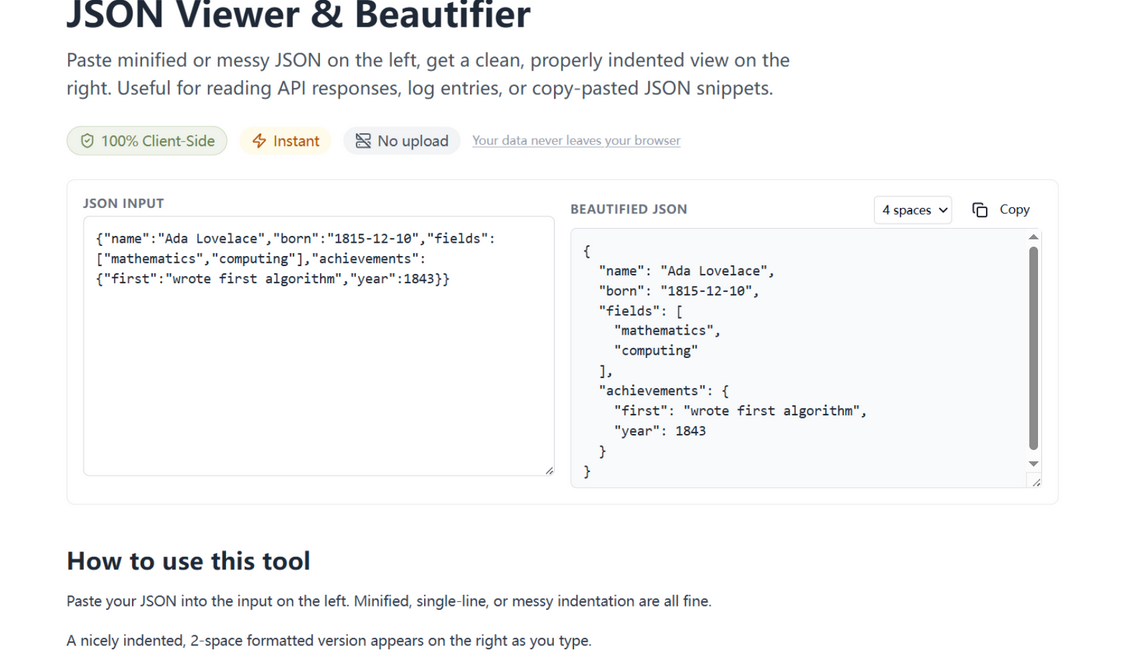The width and height of the screenshot is (1140, 660).
Task: Click the 'Paste your JSON into the input' sentence
Action: (389, 601)
